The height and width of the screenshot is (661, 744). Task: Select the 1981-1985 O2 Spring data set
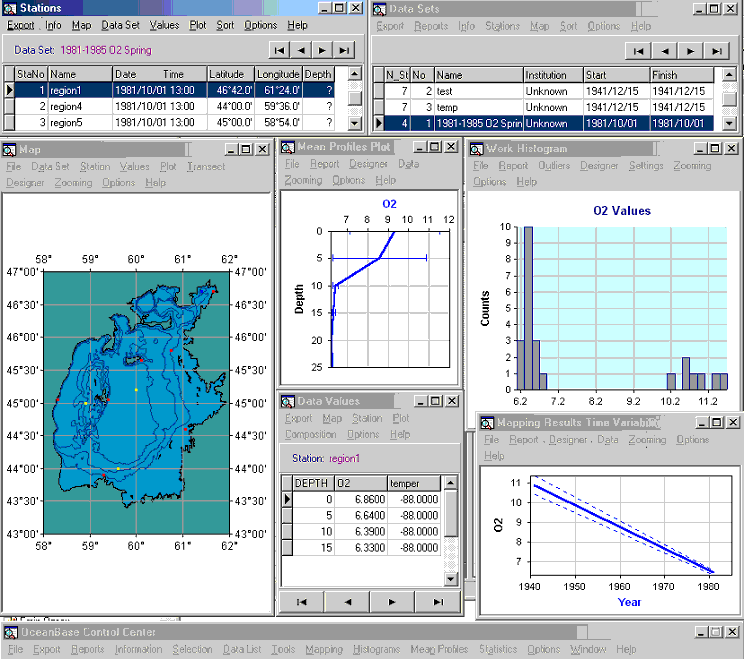[549, 124]
